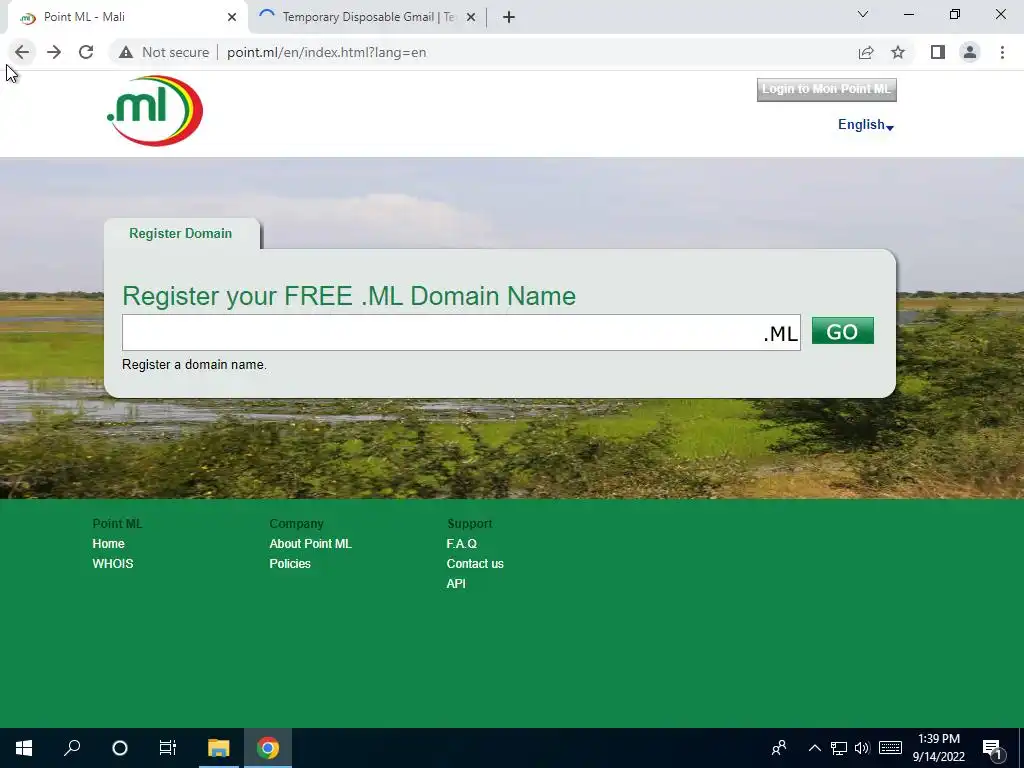1024x768 pixels.
Task: Minimize the Chrome window
Action: (908, 14)
